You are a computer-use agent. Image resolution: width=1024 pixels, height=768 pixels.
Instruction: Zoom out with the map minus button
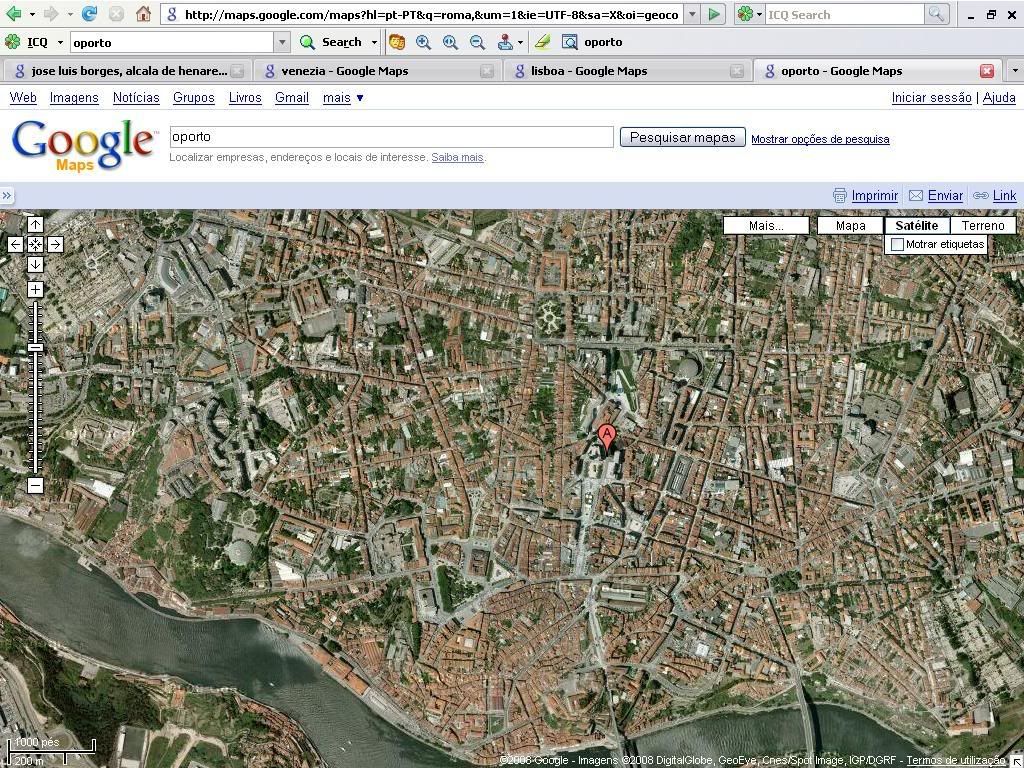[x=35, y=485]
